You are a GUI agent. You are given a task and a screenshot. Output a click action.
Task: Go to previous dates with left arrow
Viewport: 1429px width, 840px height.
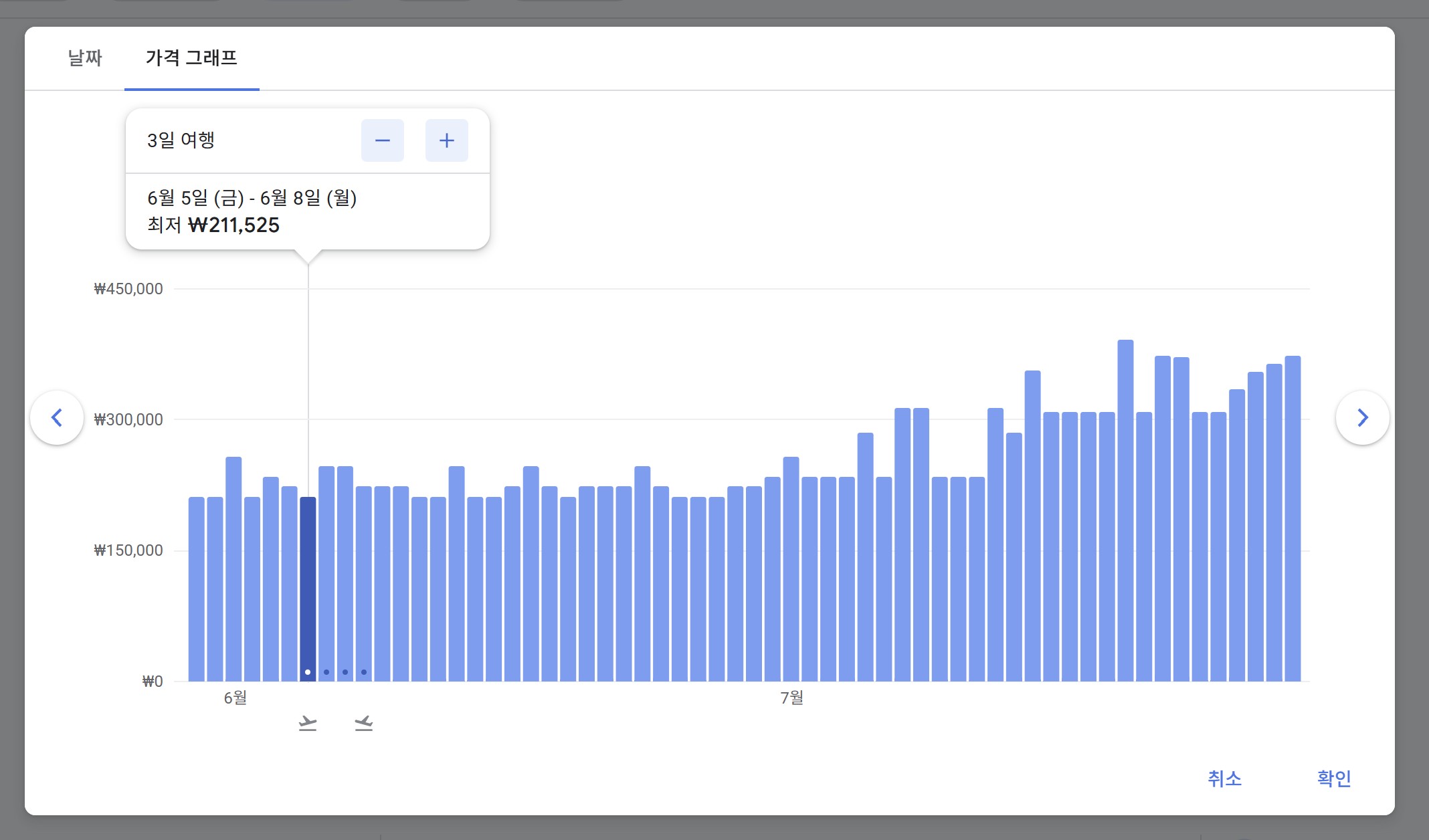pyautogui.click(x=57, y=418)
